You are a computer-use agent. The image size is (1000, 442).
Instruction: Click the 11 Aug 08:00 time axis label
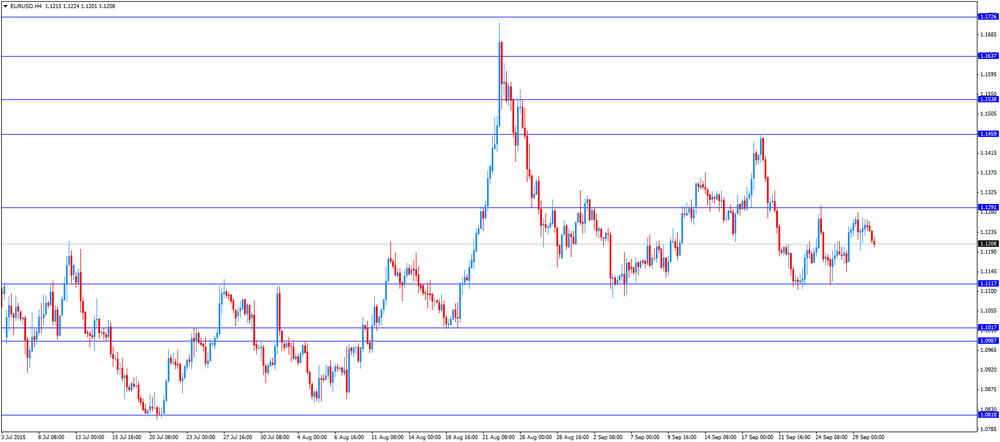[386, 438]
